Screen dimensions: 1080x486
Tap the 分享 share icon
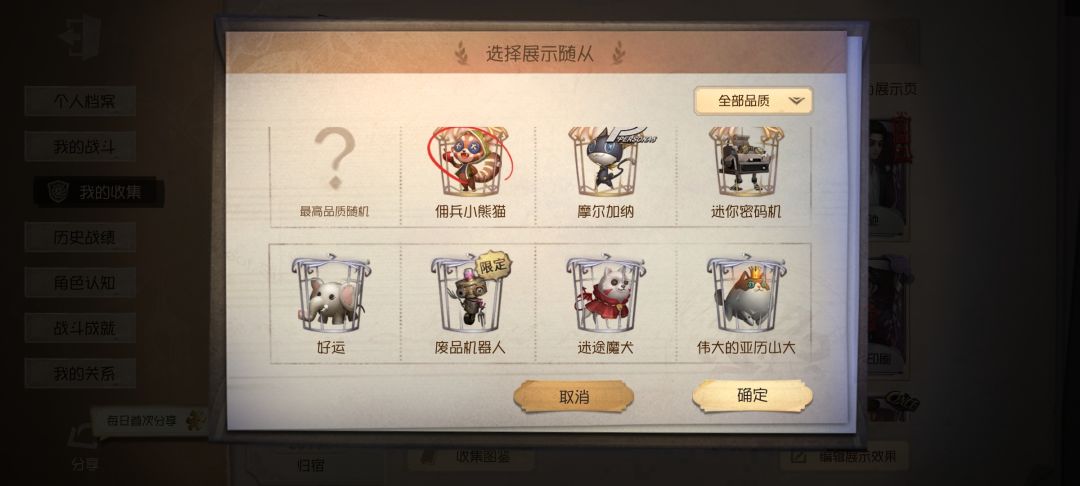(84, 449)
